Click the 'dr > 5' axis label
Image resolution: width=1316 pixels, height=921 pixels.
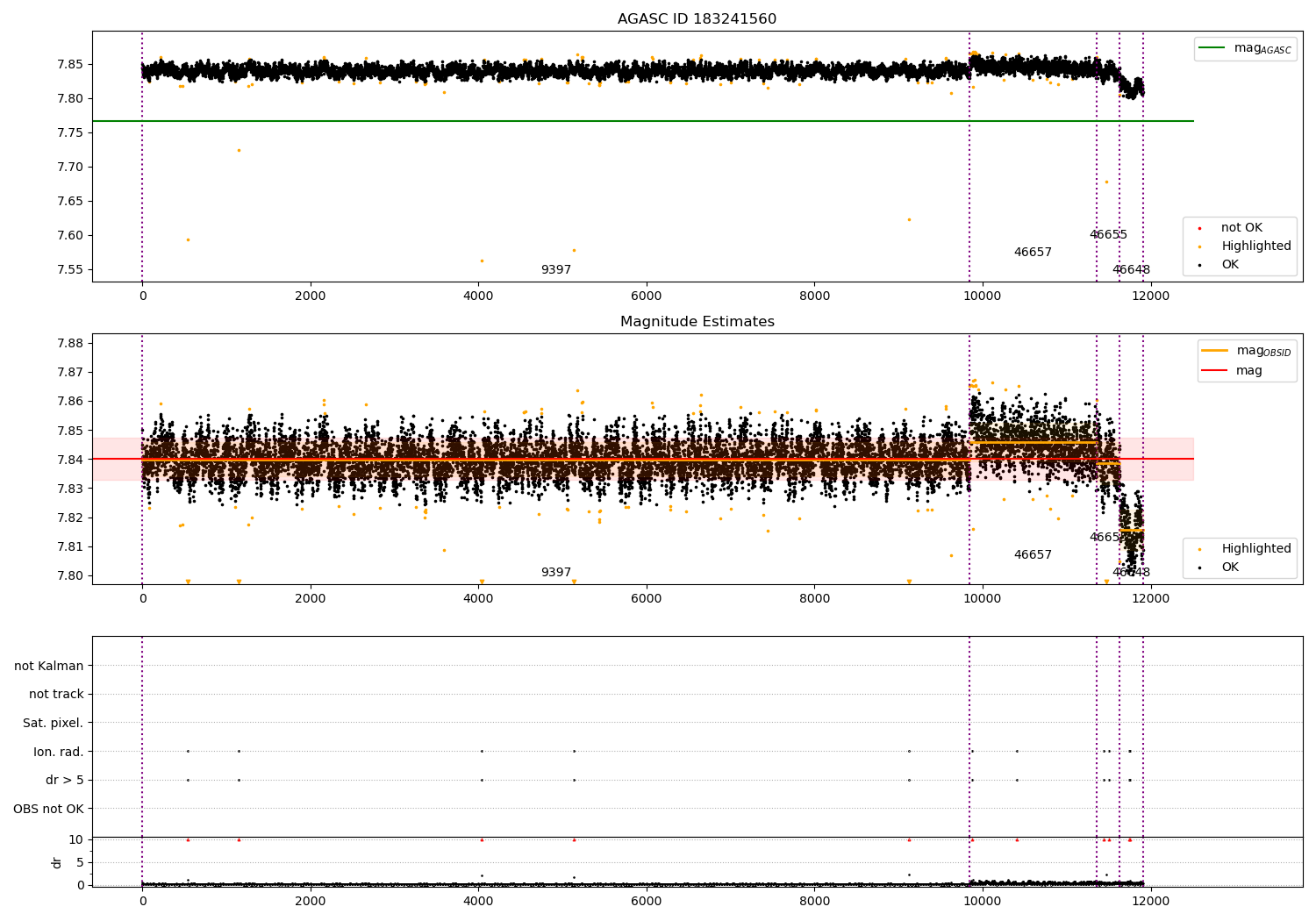[x=65, y=781]
